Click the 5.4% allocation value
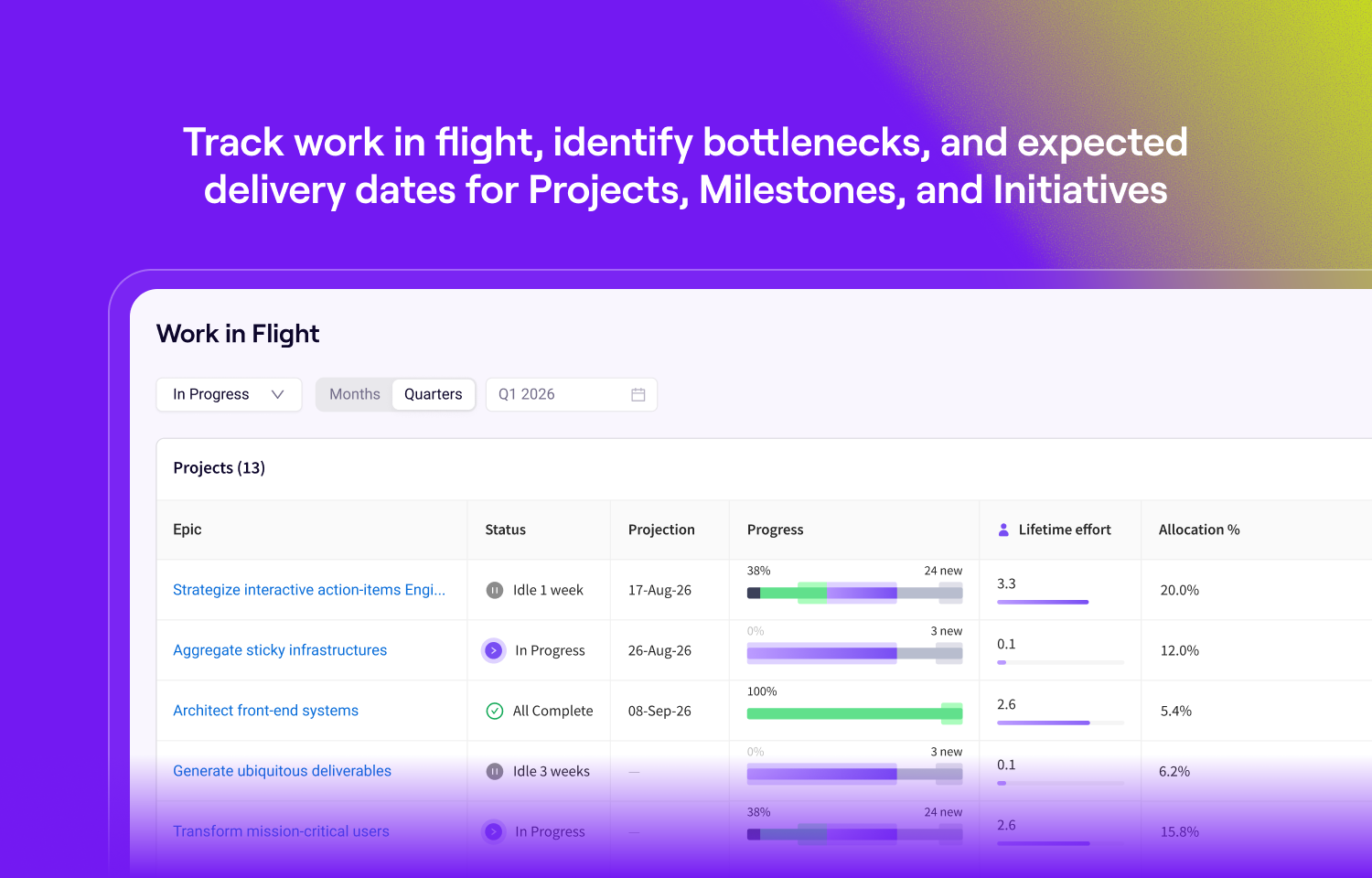1372x878 pixels. (x=1176, y=711)
